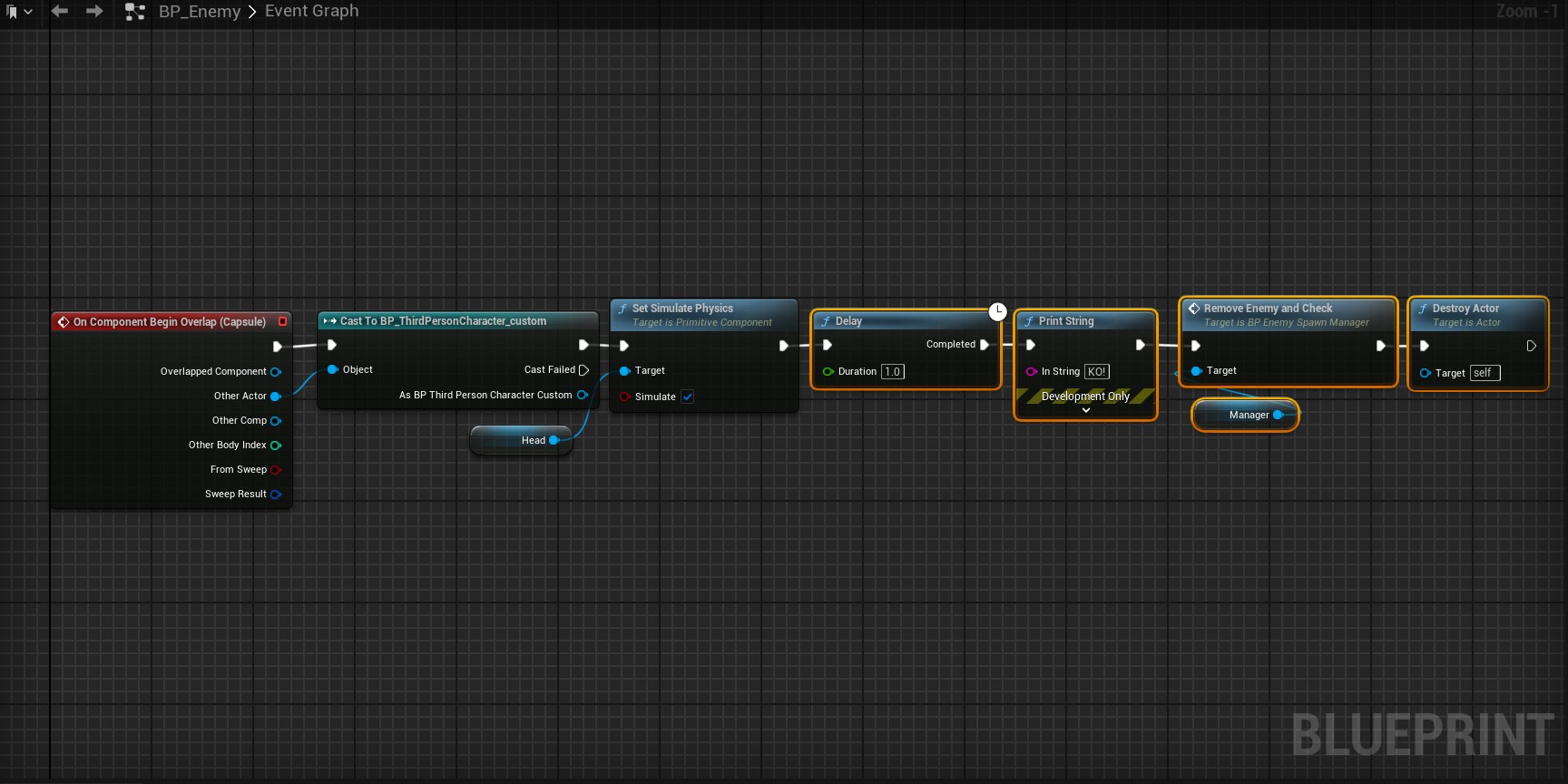Click Remove Enemy and Check Target pin
1568x784 pixels.
click(1196, 371)
